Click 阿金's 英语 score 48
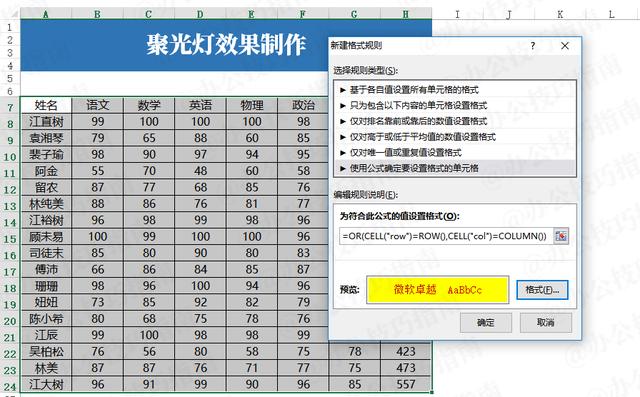This screenshot has width=640, height=397. pyautogui.click(x=200, y=171)
